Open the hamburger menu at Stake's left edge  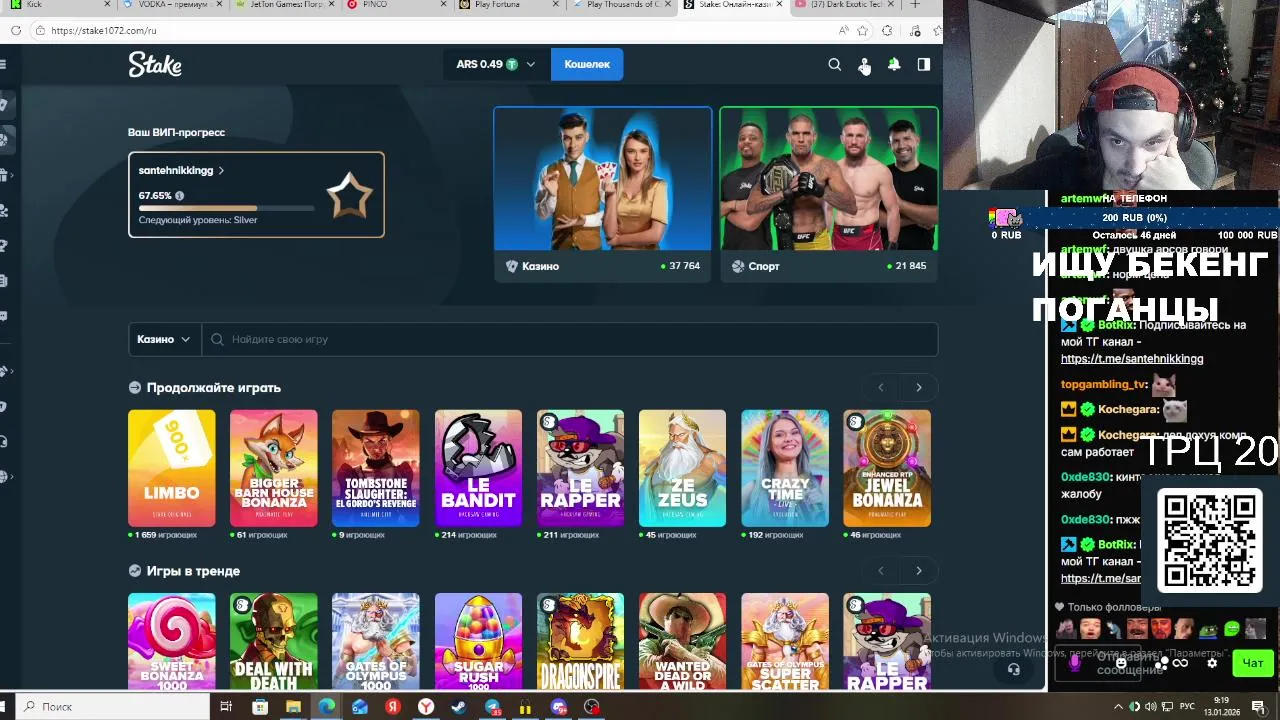click(x=4, y=64)
